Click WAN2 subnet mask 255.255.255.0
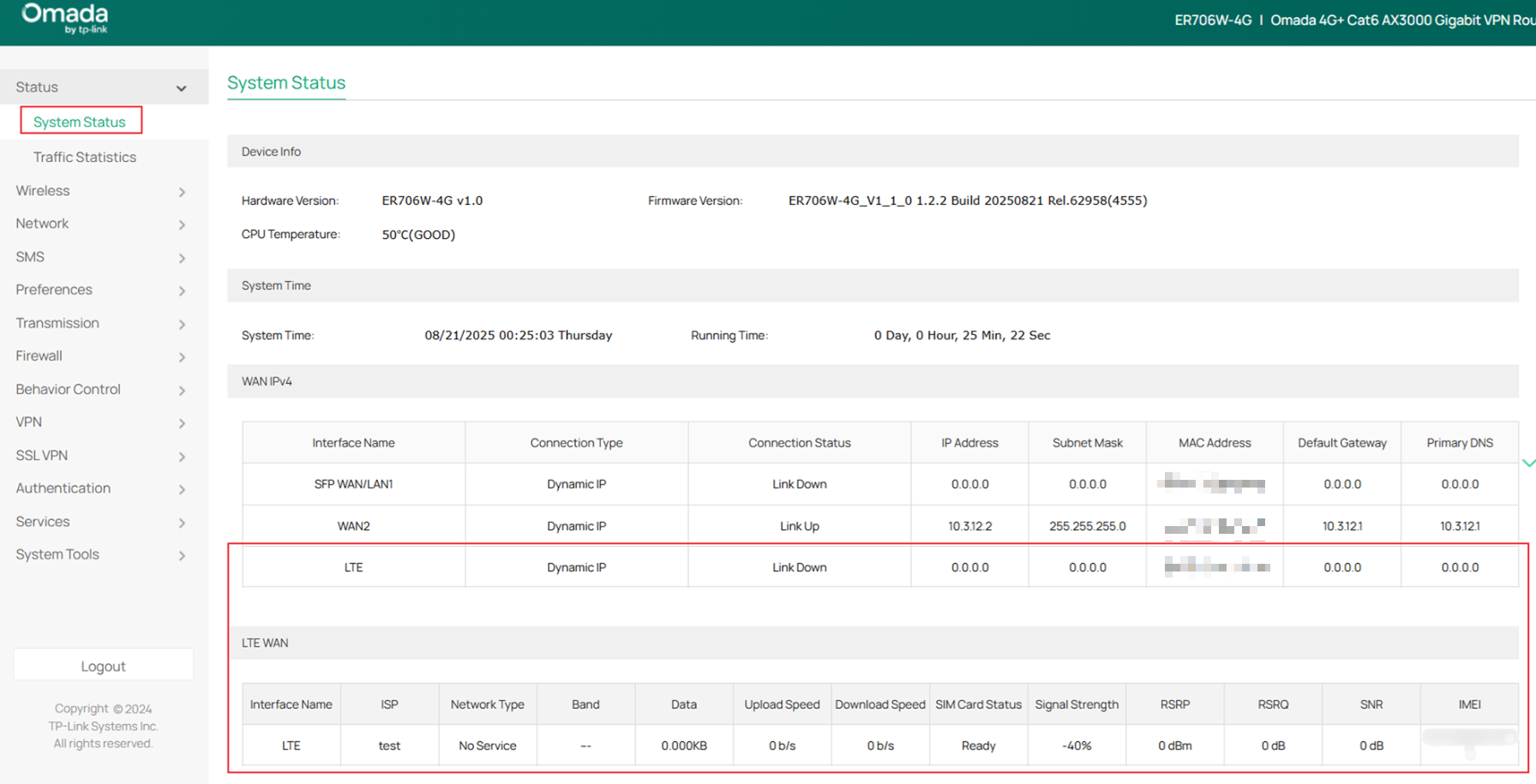 (1088, 526)
